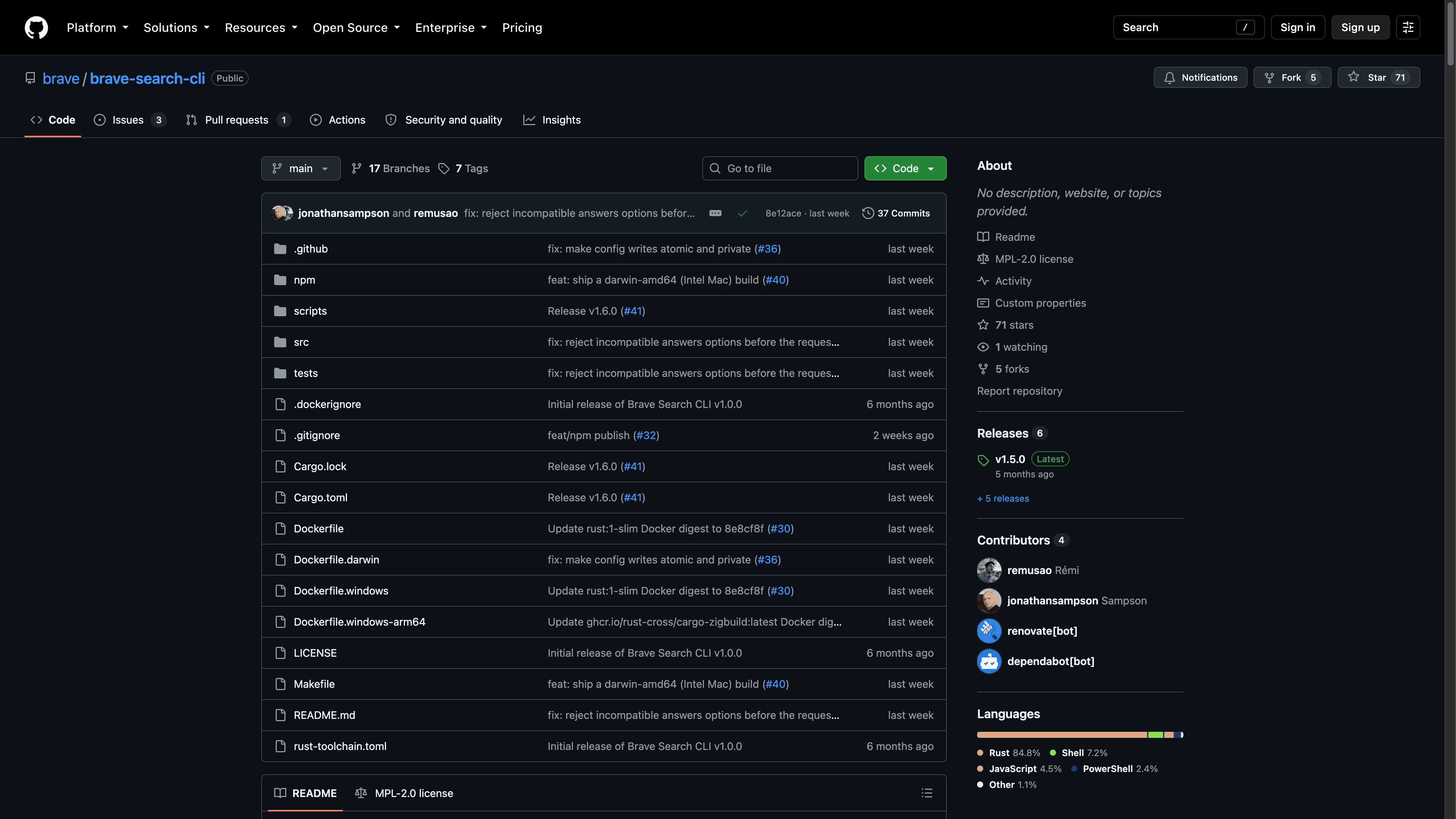Open the Readme book icon in About
The image size is (1456, 819).
[983, 237]
